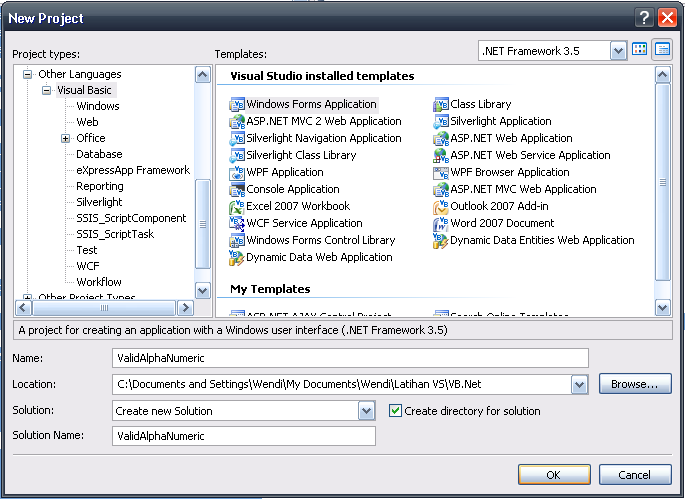685x499 pixels.
Task: Click templates list scroll down arrow
Action: pyautogui.click(x=663, y=308)
